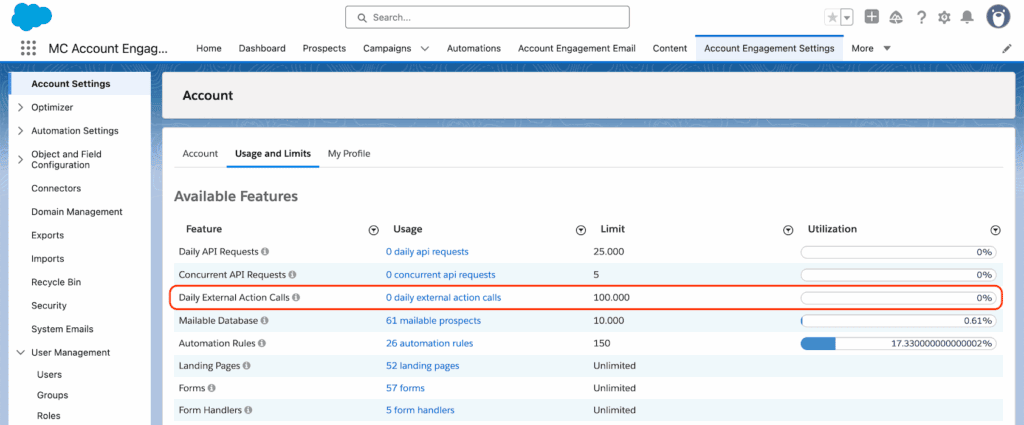Open the 0 concurrent api requests link
Image resolution: width=1024 pixels, height=425 pixels.
(440, 275)
